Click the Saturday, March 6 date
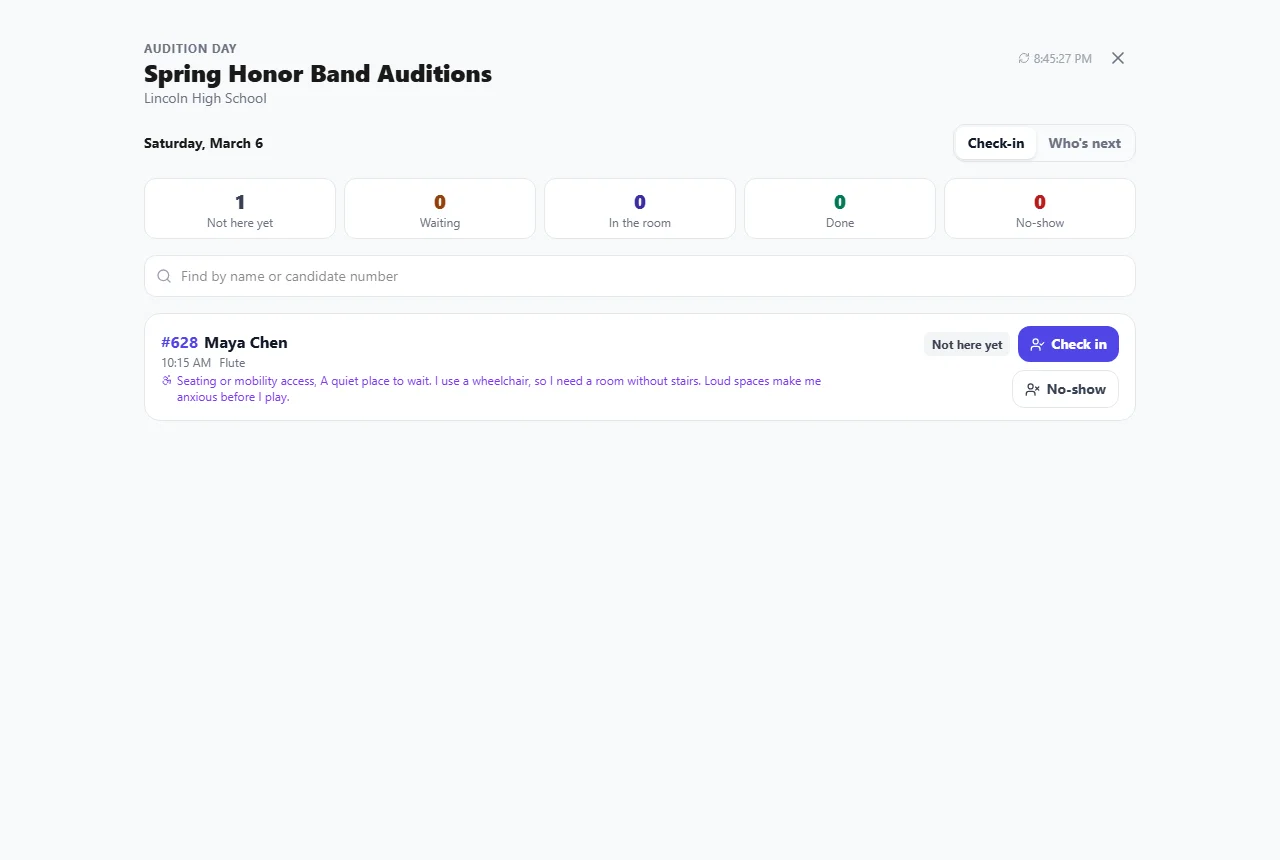 [204, 143]
